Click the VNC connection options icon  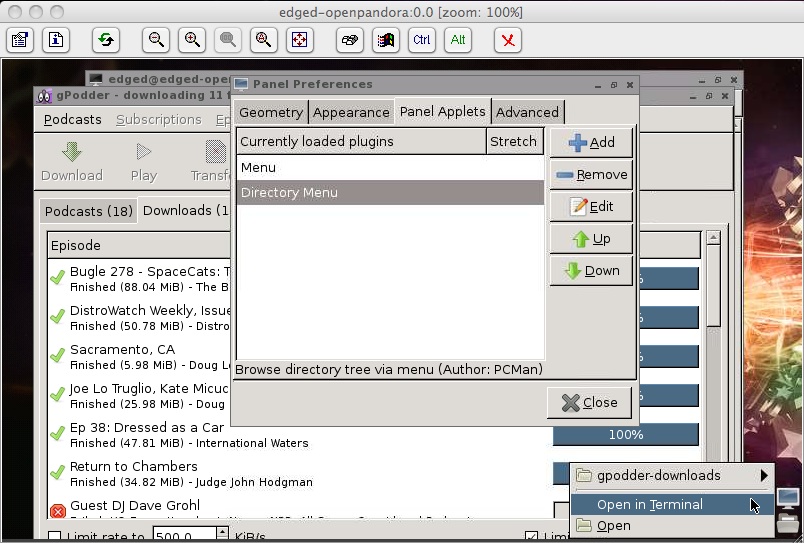pyautogui.click(x=20, y=40)
